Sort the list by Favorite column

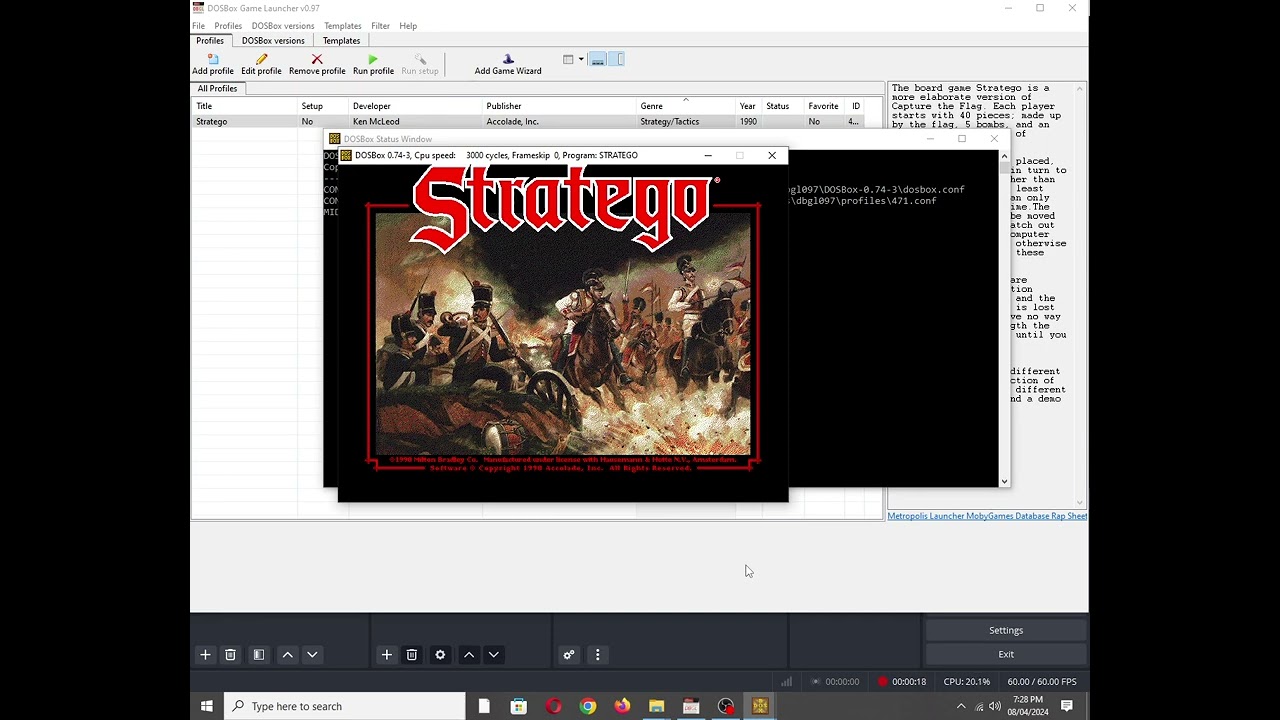coord(825,106)
